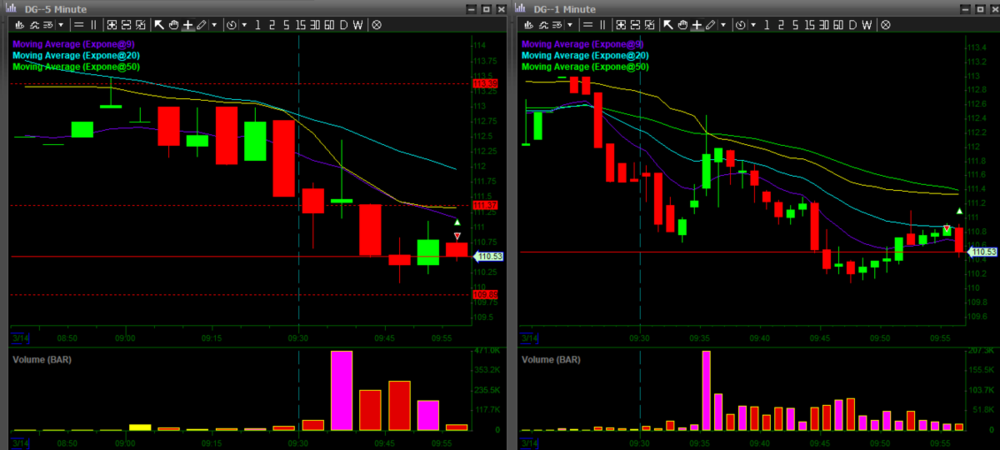Click the 110.53 price marker on 5 Minute chart
Screen dimensions: 1000x450
[x=489, y=257]
